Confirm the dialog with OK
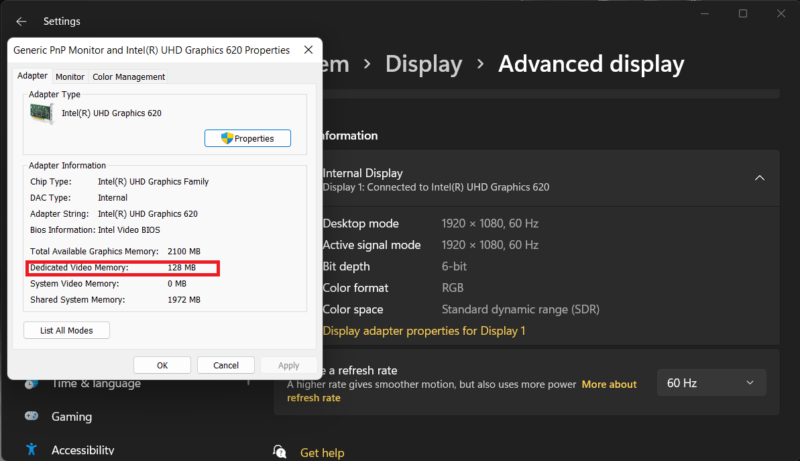This screenshot has width=800, height=461. (x=162, y=365)
